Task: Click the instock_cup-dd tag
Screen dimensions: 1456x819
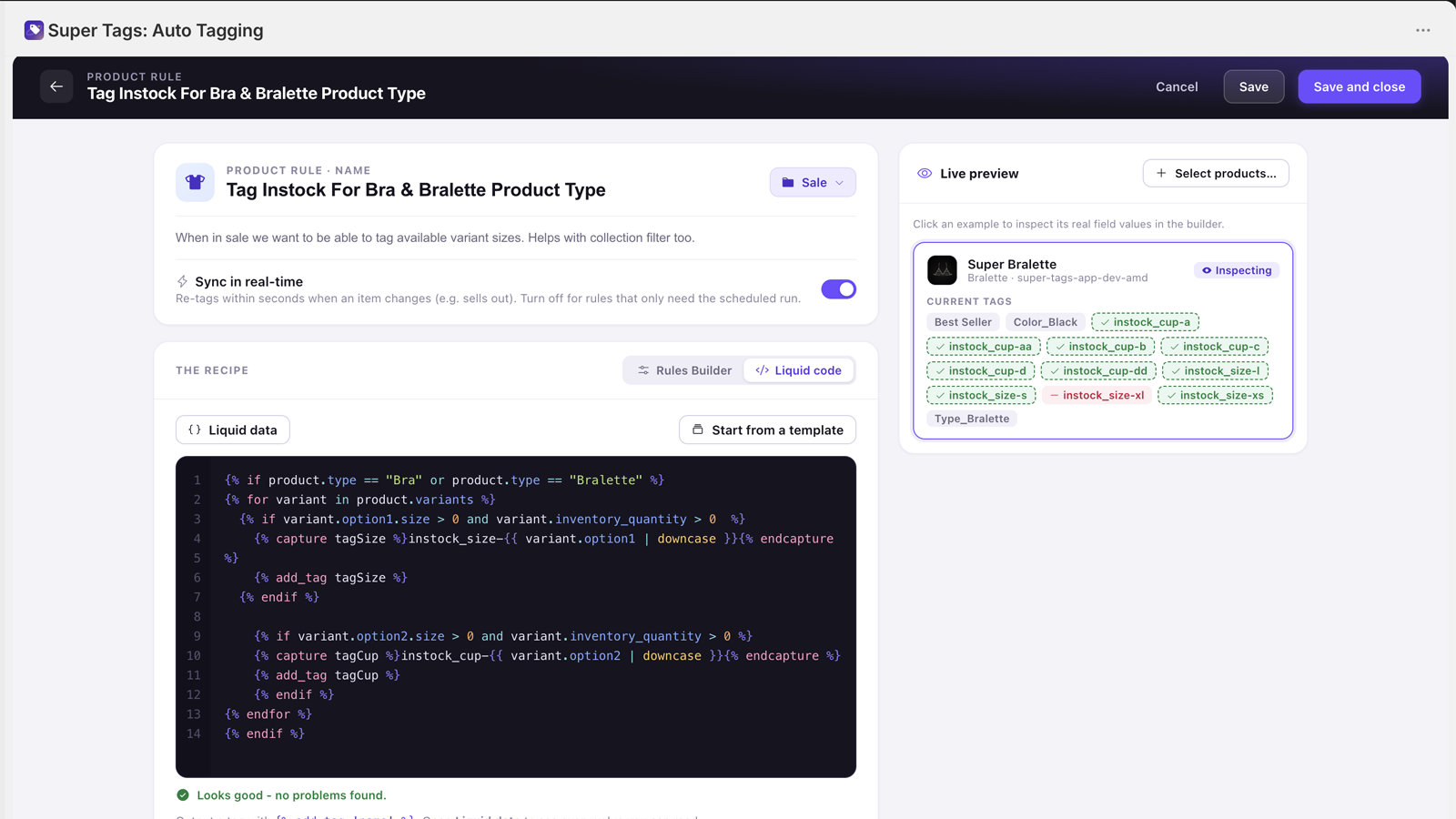Action: click(x=1097, y=371)
